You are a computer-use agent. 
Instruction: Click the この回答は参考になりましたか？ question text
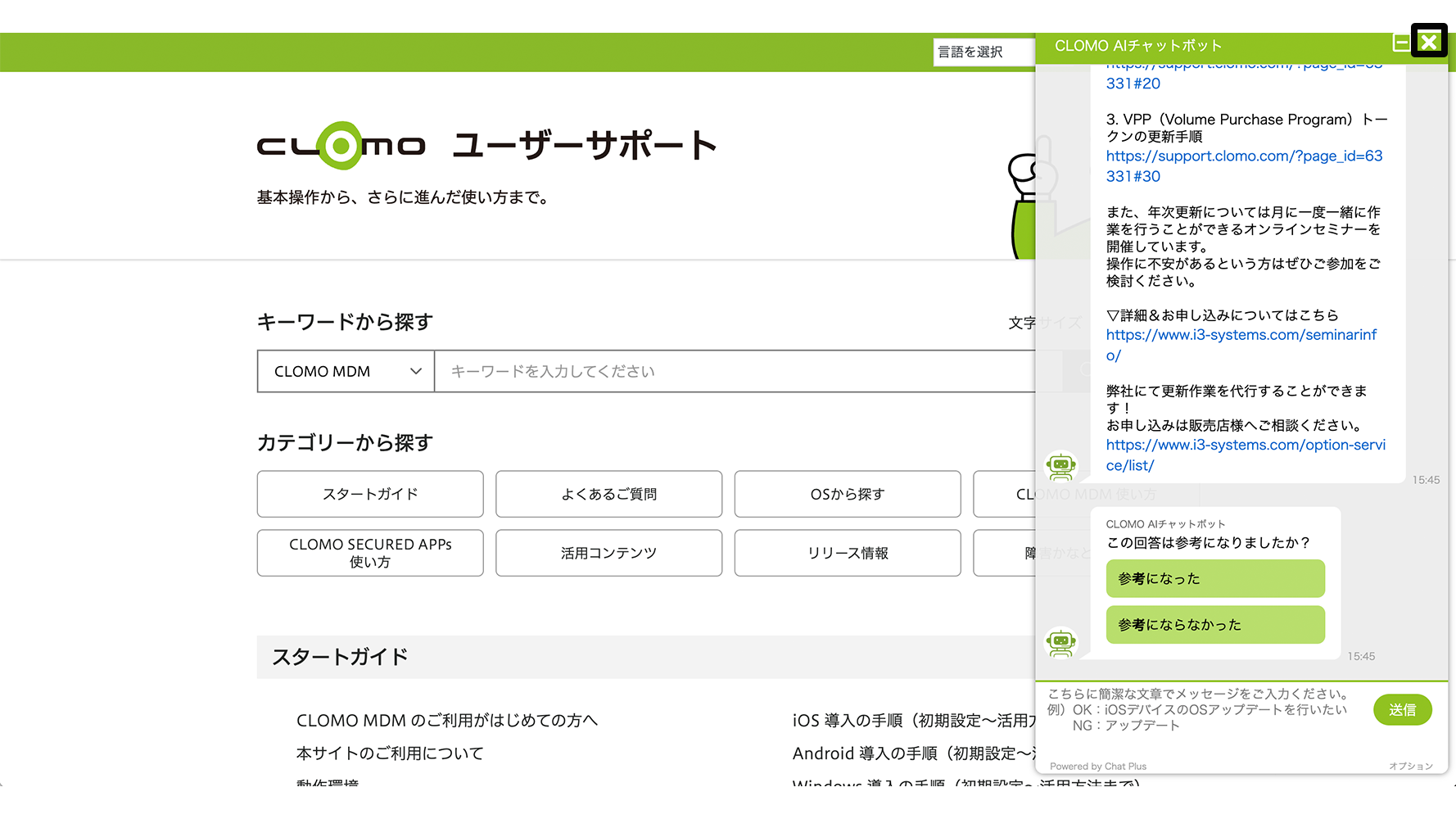tap(1209, 542)
